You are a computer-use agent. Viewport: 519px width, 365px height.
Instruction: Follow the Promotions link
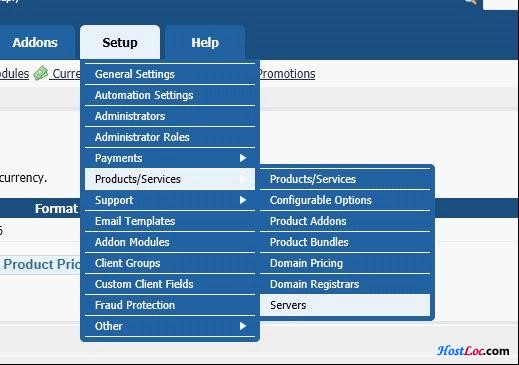coord(287,74)
